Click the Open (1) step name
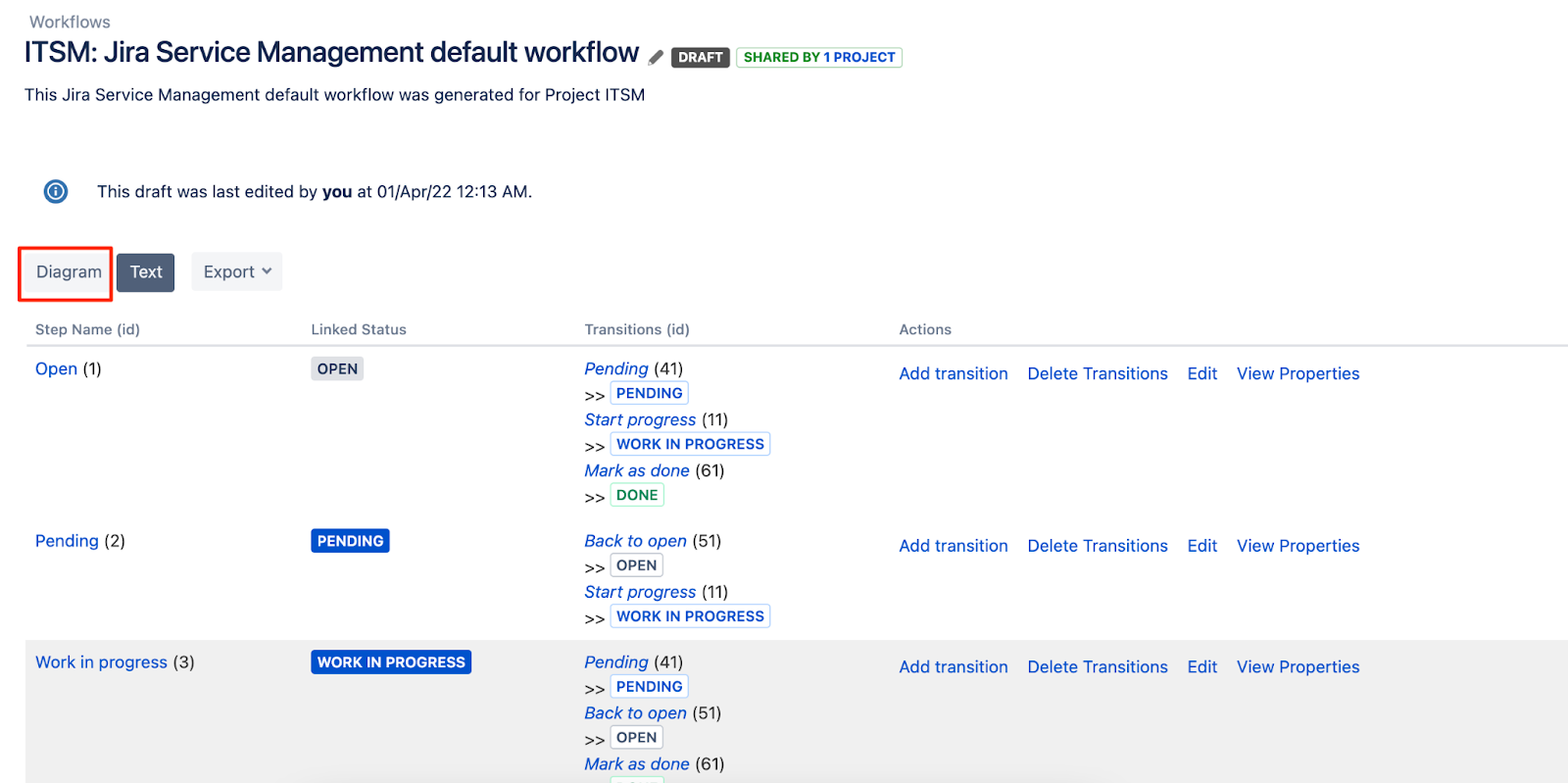This screenshot has height=783, width=1568. click(x=56, y=368)
